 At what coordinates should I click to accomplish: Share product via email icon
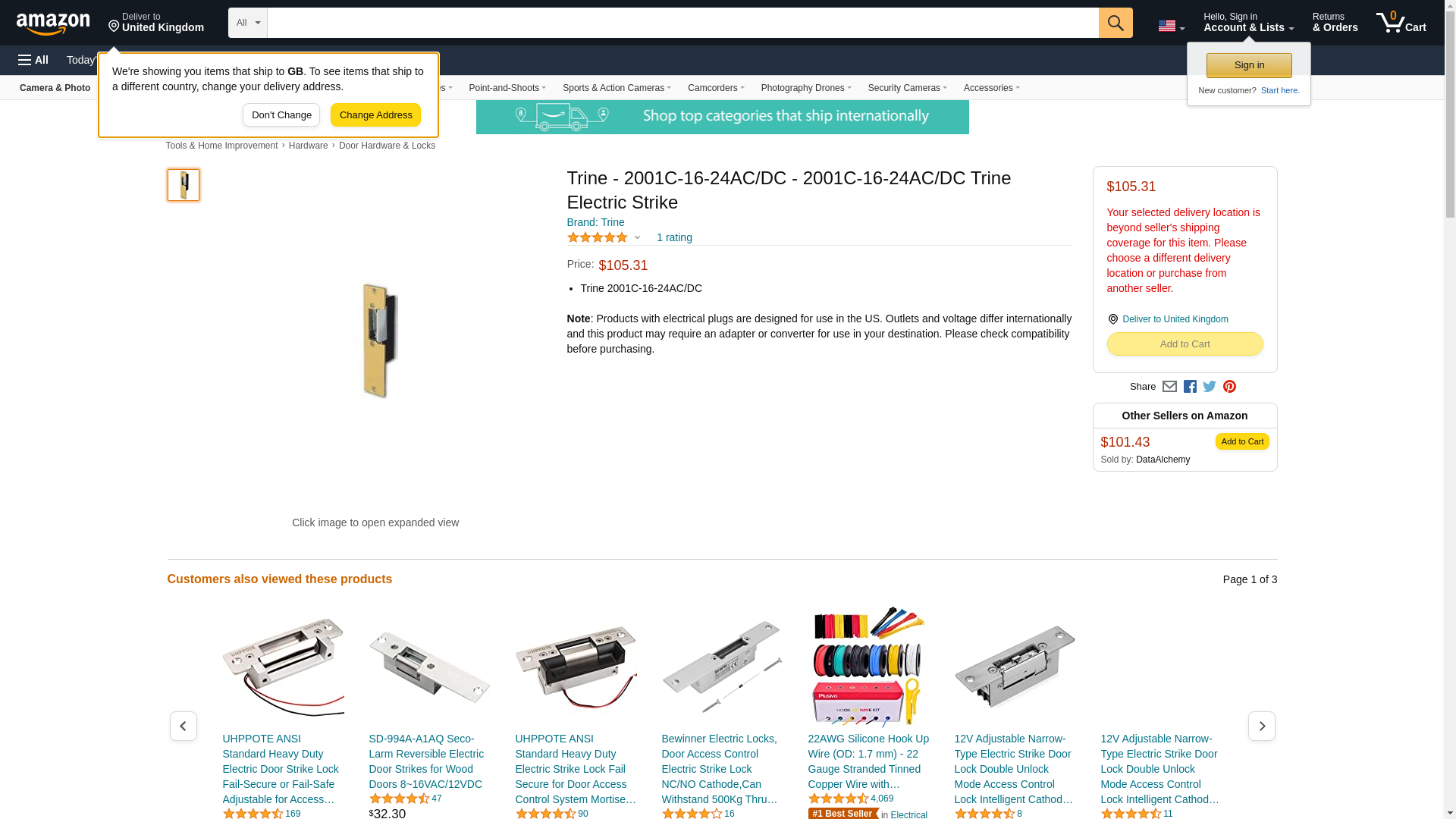[1169, 387]
